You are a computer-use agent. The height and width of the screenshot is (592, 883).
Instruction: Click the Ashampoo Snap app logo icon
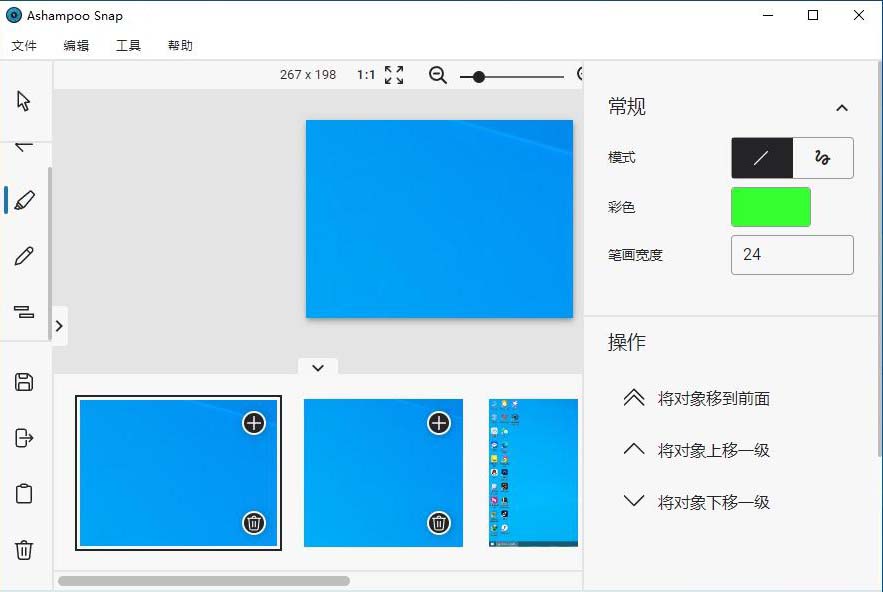click(14, 15)
